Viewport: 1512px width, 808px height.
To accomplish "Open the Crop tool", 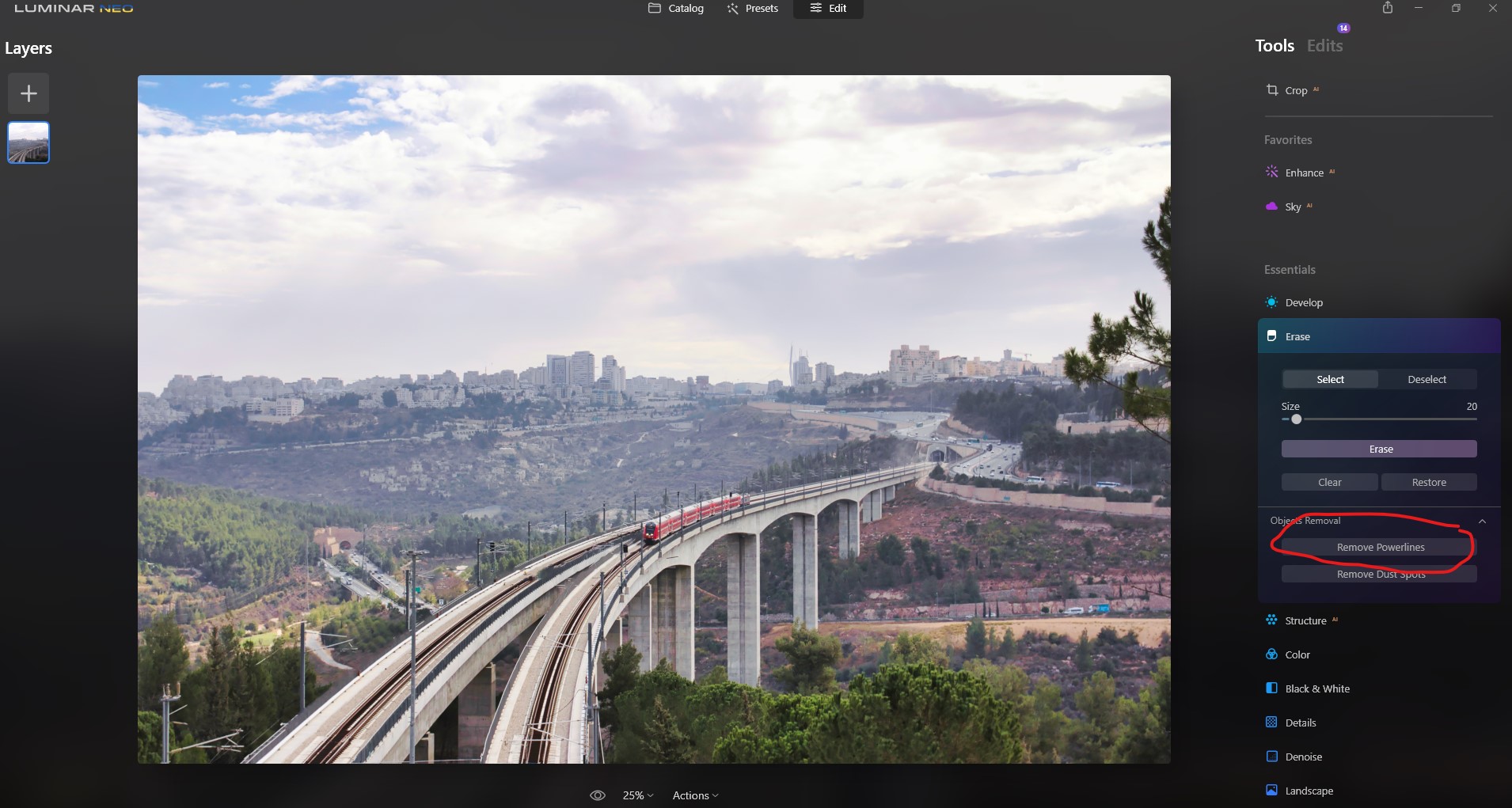I will tap(1295, 89).
